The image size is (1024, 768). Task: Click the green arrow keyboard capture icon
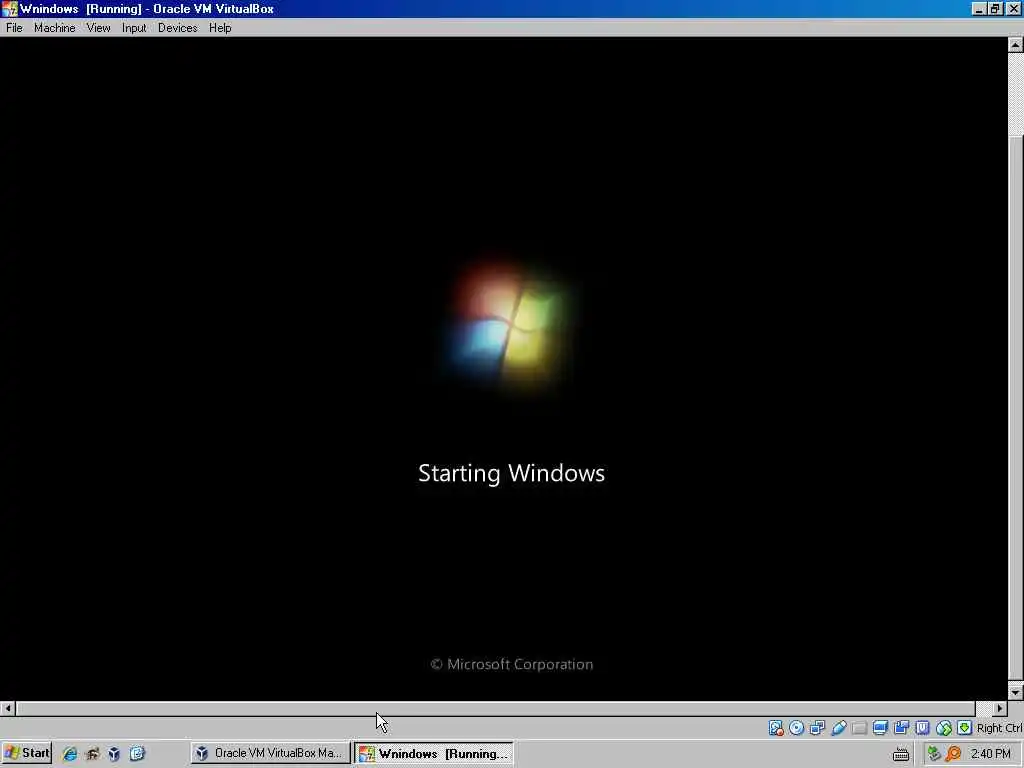[x=965, y=728]
